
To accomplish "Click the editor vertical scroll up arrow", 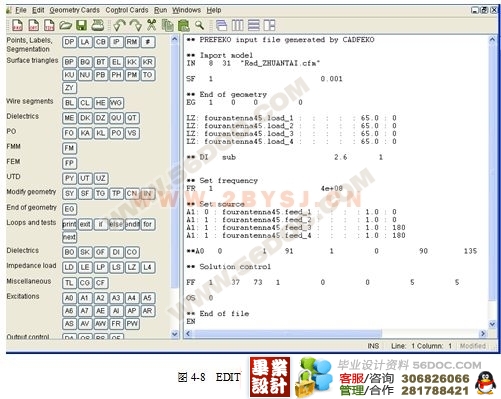I will tap(492, 40).
